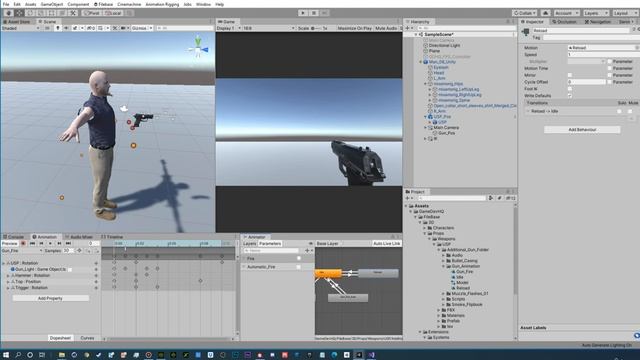Open Task View on taskbar

coord(42,355)
